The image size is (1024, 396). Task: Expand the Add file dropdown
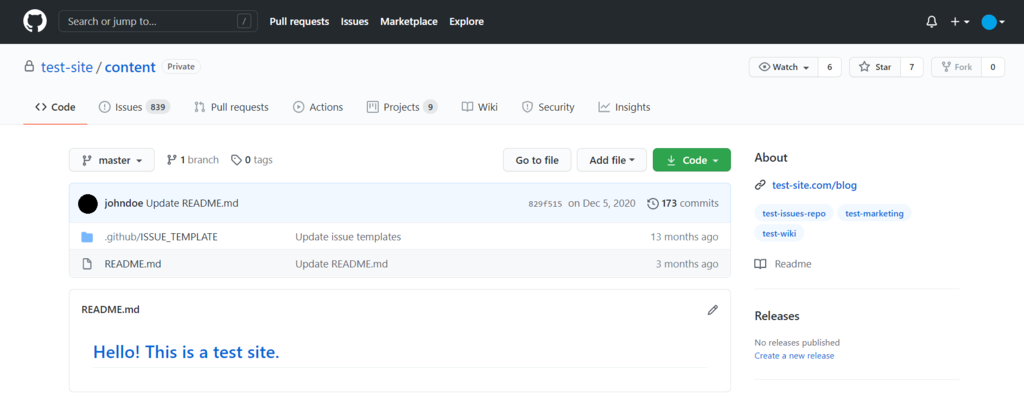click(612, 160)
